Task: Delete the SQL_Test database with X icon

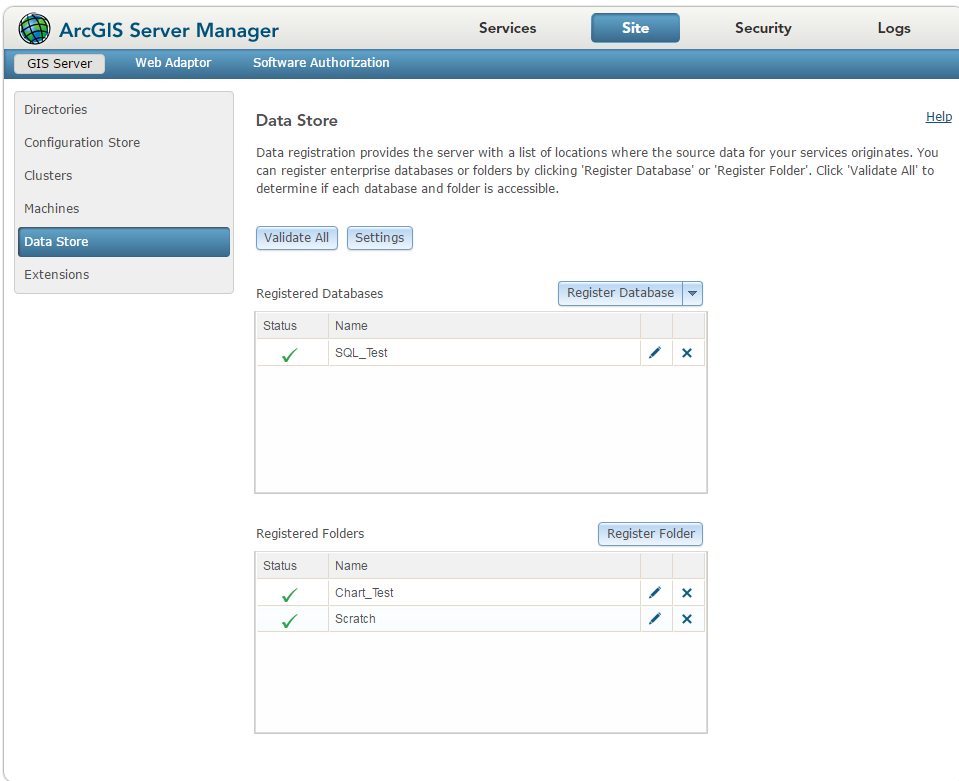Action: [x=687, y=353]
